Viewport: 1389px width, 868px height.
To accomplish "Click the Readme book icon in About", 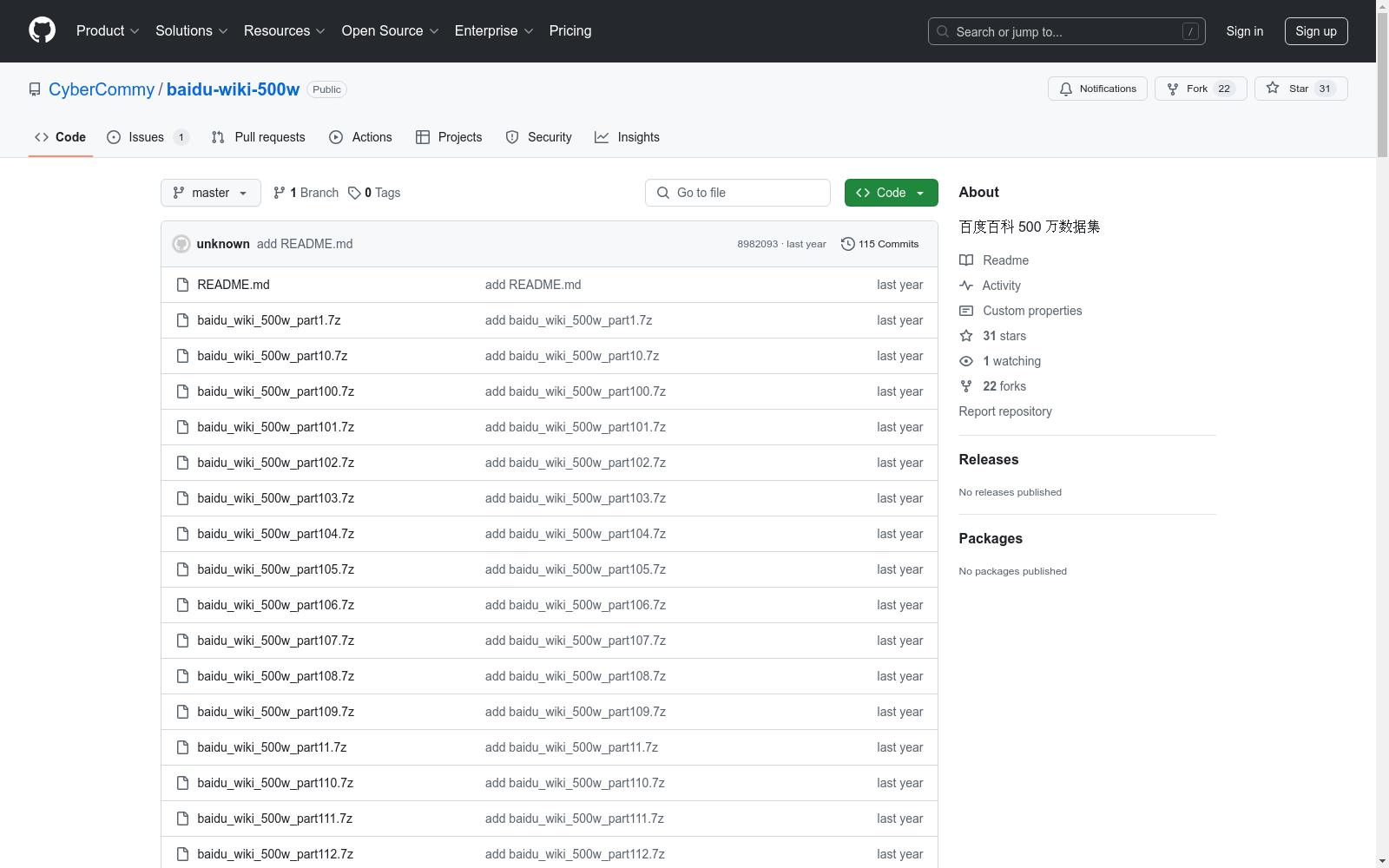I will coord(966,260).
